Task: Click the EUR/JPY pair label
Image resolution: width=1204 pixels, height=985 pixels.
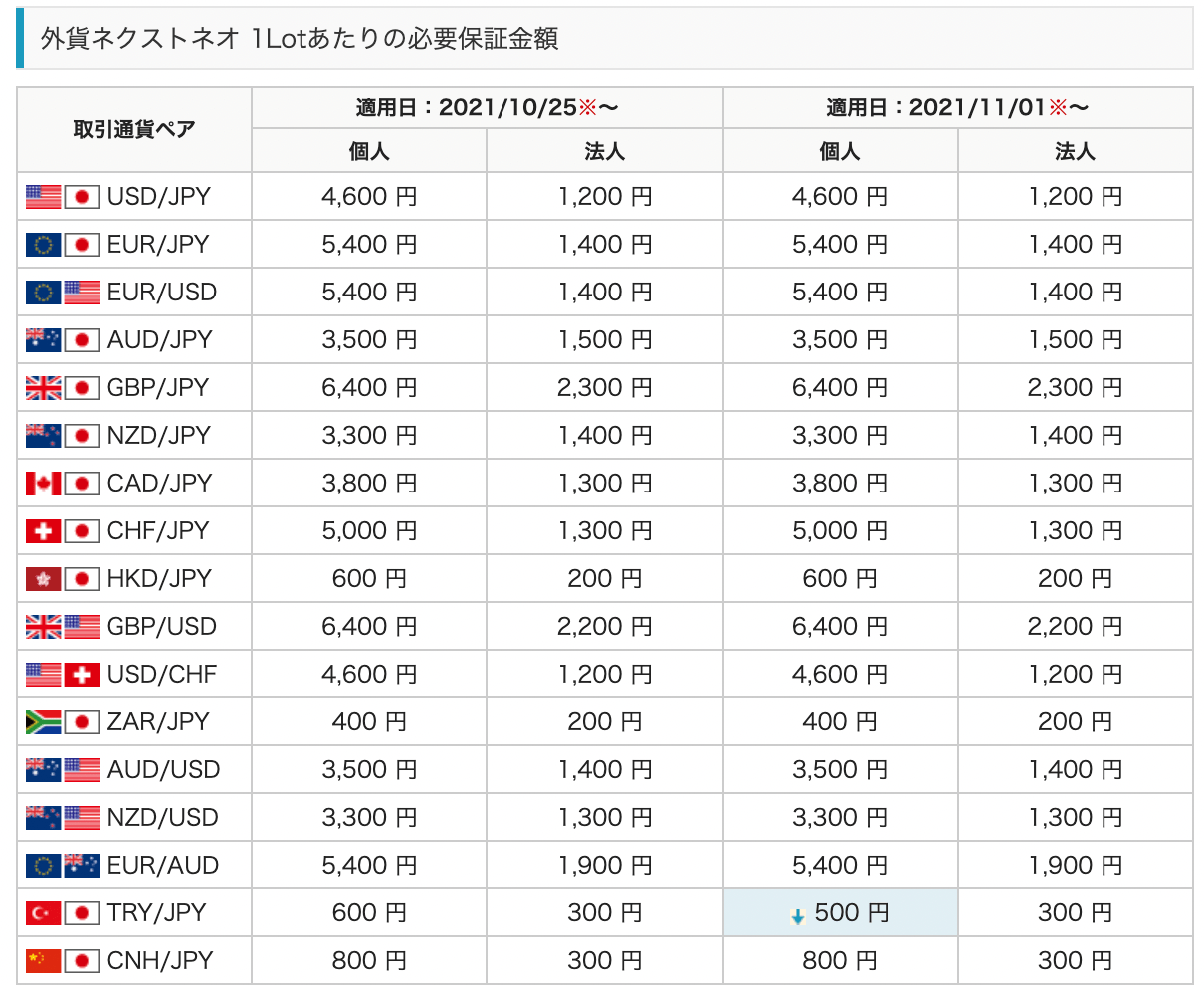Action: click(x=158, y=245)
